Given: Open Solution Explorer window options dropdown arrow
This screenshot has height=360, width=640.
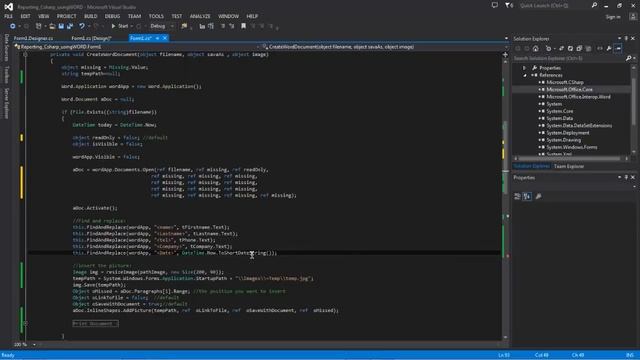Looking at the screenshot, I should click(x=619, y=38).
